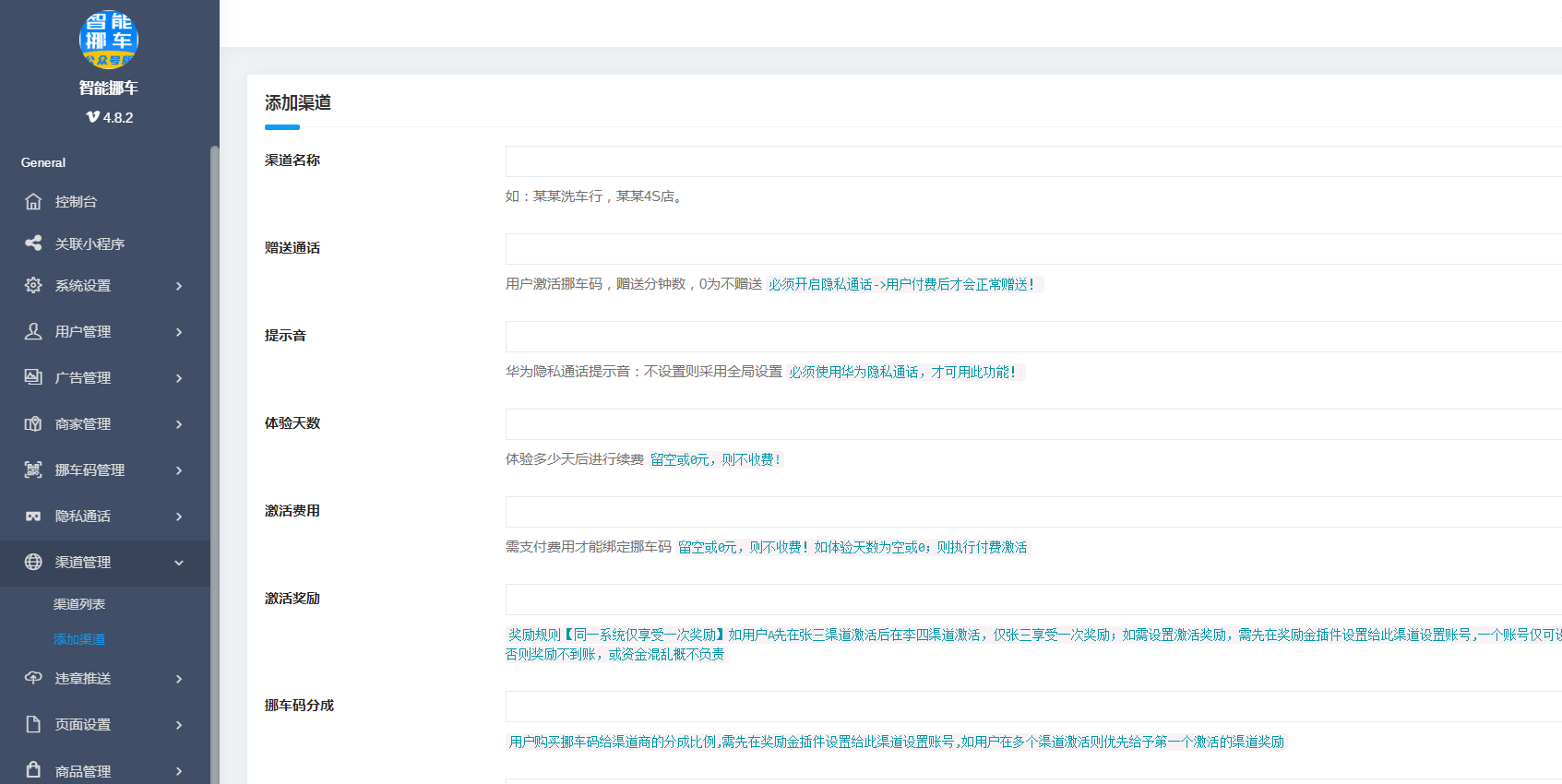The width and height of the screenshot is (1562, 784).
Task: Expand the 隐私通话 menu chevron
Action: point(179,517)
